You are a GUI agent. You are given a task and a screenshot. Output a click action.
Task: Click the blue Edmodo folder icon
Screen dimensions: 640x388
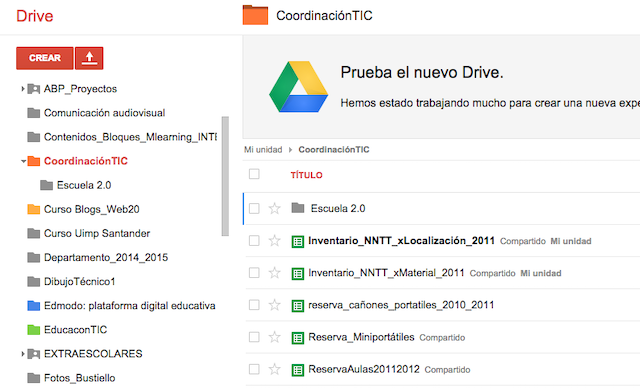[x=33, y=305]
